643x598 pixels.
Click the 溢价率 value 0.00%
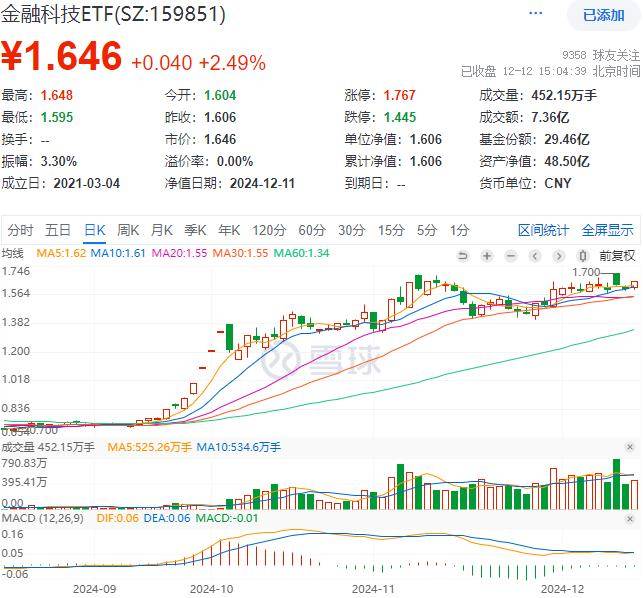(x=235, y=161)
